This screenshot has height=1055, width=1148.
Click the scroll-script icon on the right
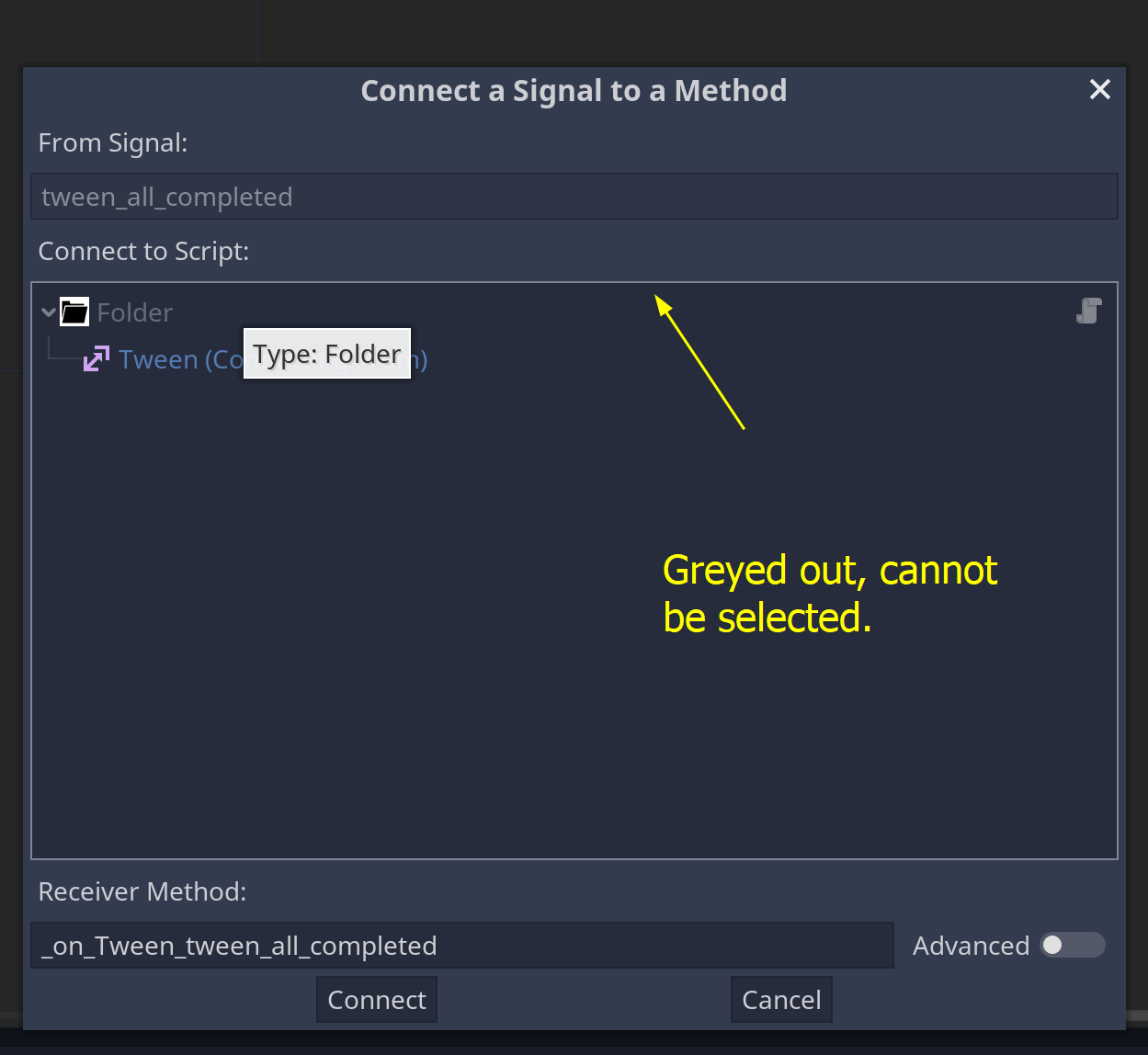(x=1088, y=311)
